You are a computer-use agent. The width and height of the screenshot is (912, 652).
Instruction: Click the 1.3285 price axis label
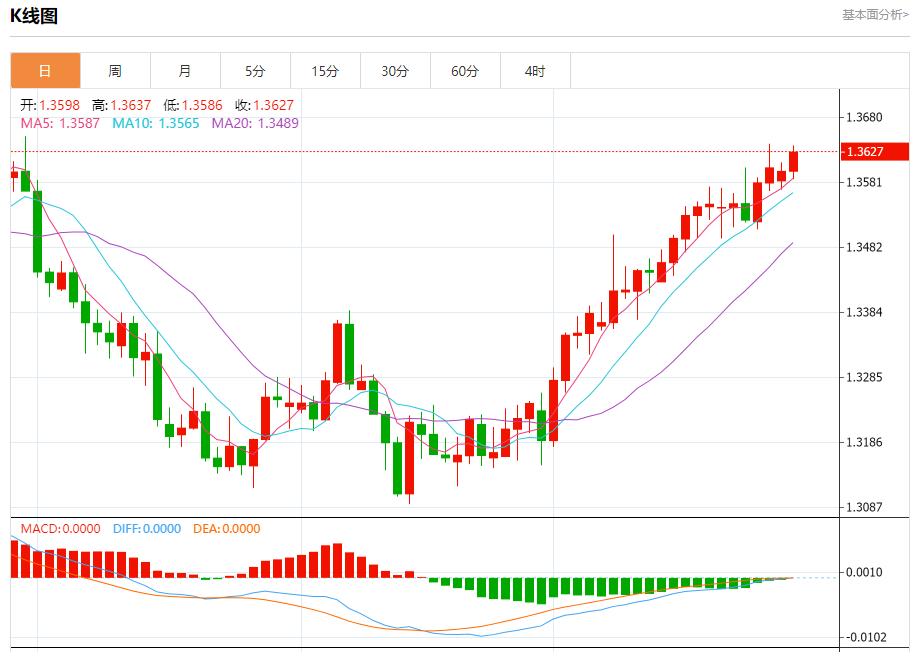coord(864,377)
